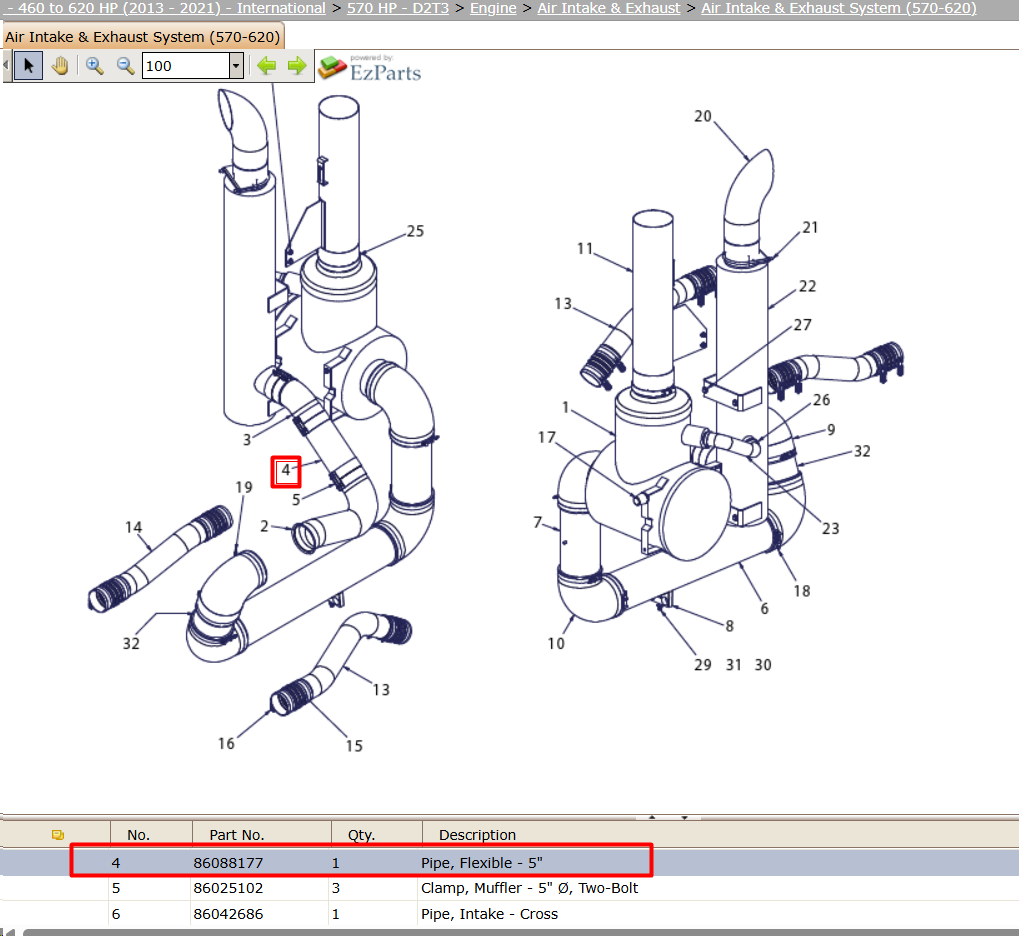The width and height of the screenshot is (1019, 936).
Task: Click callout number 8 in diagram
Action: [730, 626]
